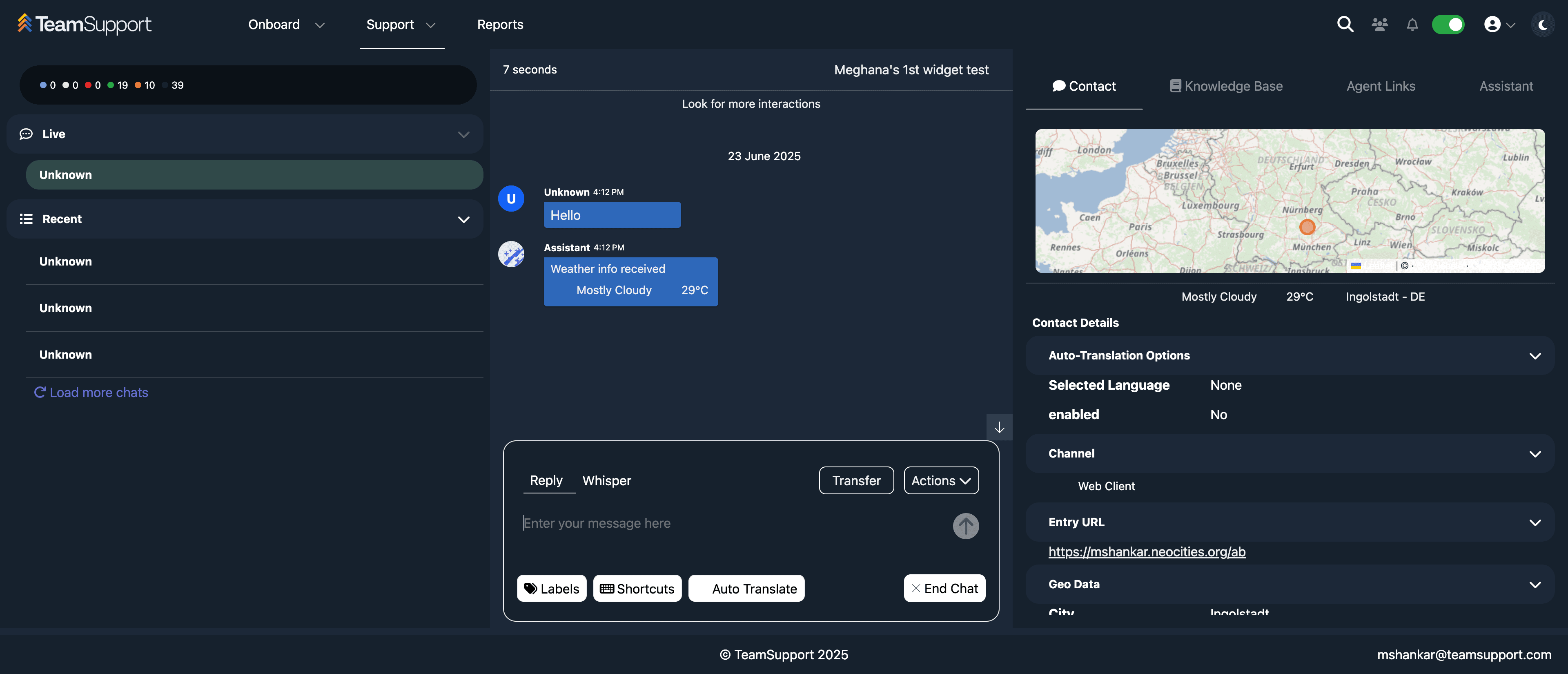Viewport: 1568px width, 674px height.
Task: Click the team members icon
Action: tap(1379, 25)
